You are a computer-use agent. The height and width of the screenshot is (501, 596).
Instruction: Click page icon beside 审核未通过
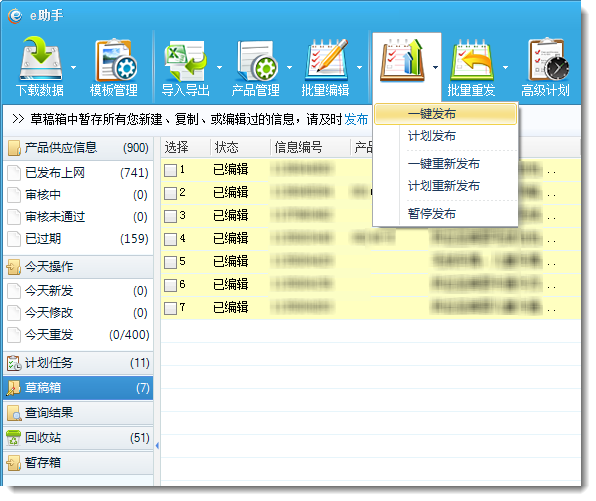click(x=14, y=217)
